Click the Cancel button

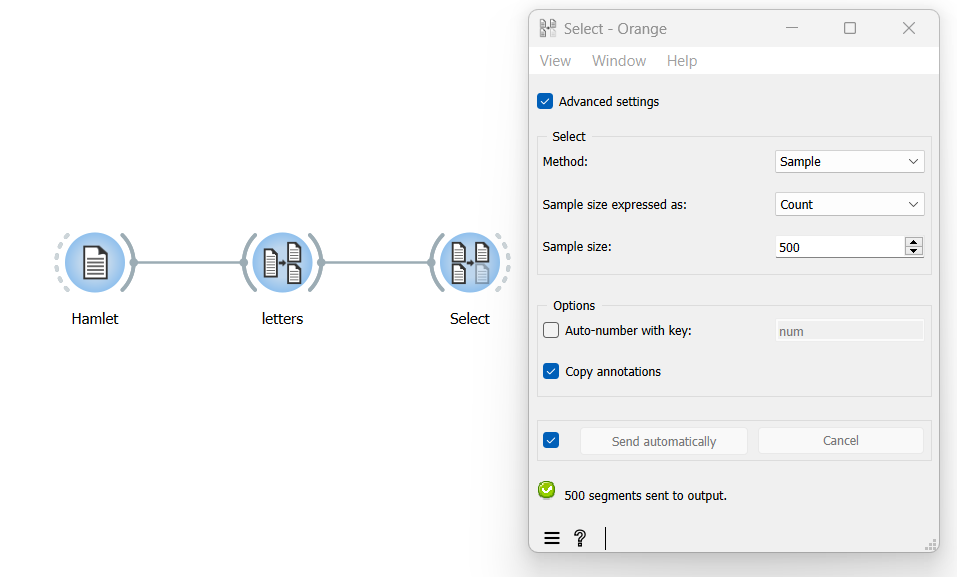click(x=840, y=440)
